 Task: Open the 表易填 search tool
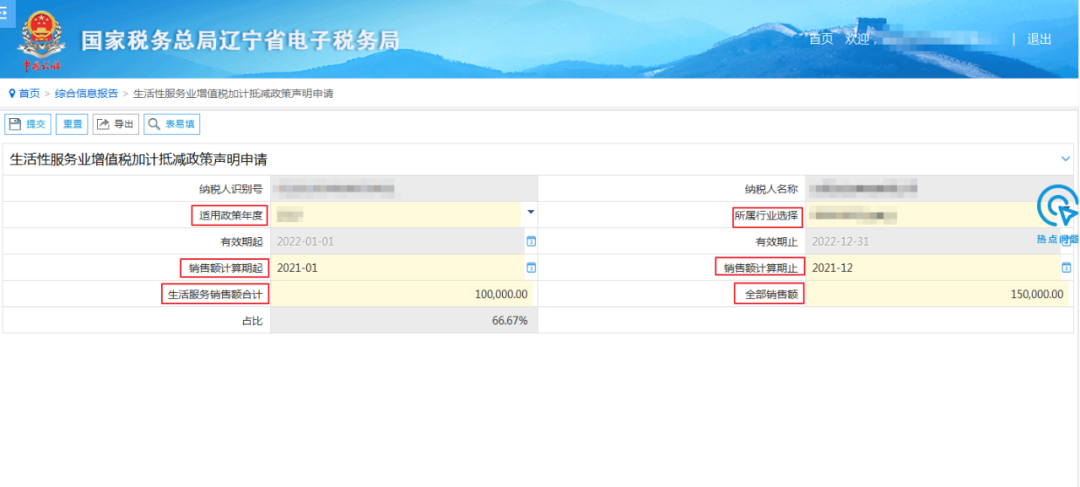coord(171,124)
